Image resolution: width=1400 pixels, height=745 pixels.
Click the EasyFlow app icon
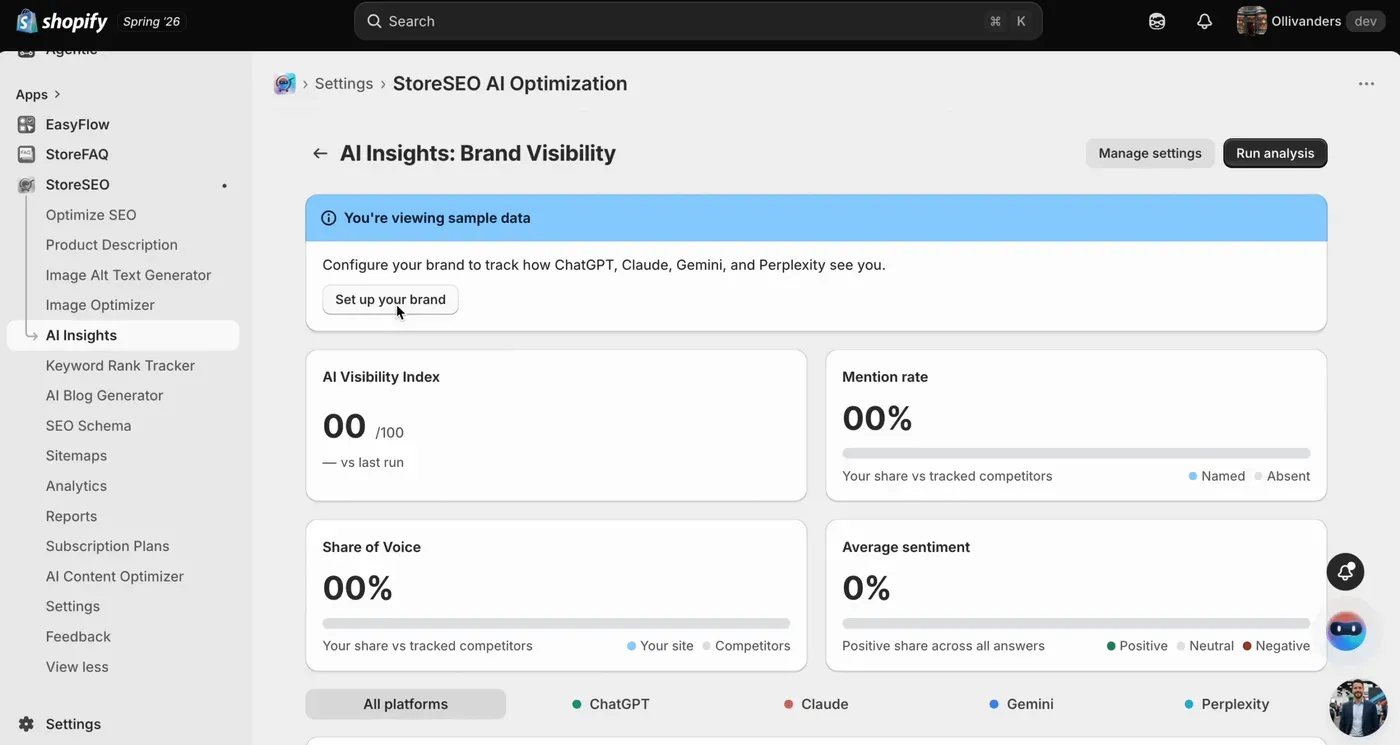[26, 125]
